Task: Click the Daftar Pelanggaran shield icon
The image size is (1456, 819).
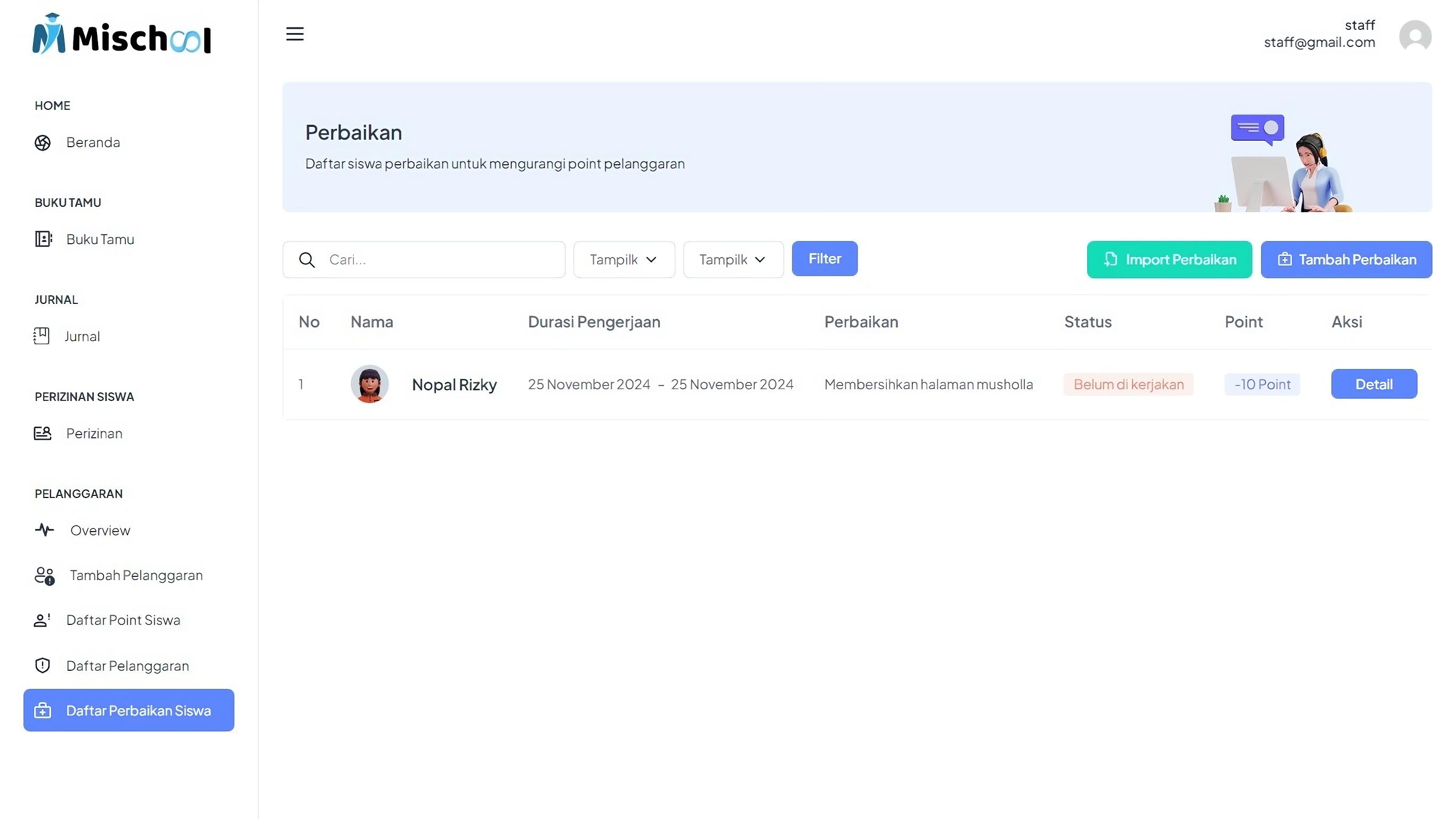Action: pos(43,666)
